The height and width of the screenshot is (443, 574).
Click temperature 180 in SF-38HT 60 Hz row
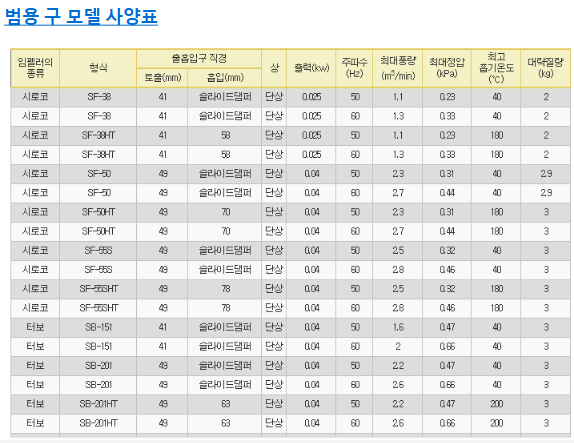(497, 155)
